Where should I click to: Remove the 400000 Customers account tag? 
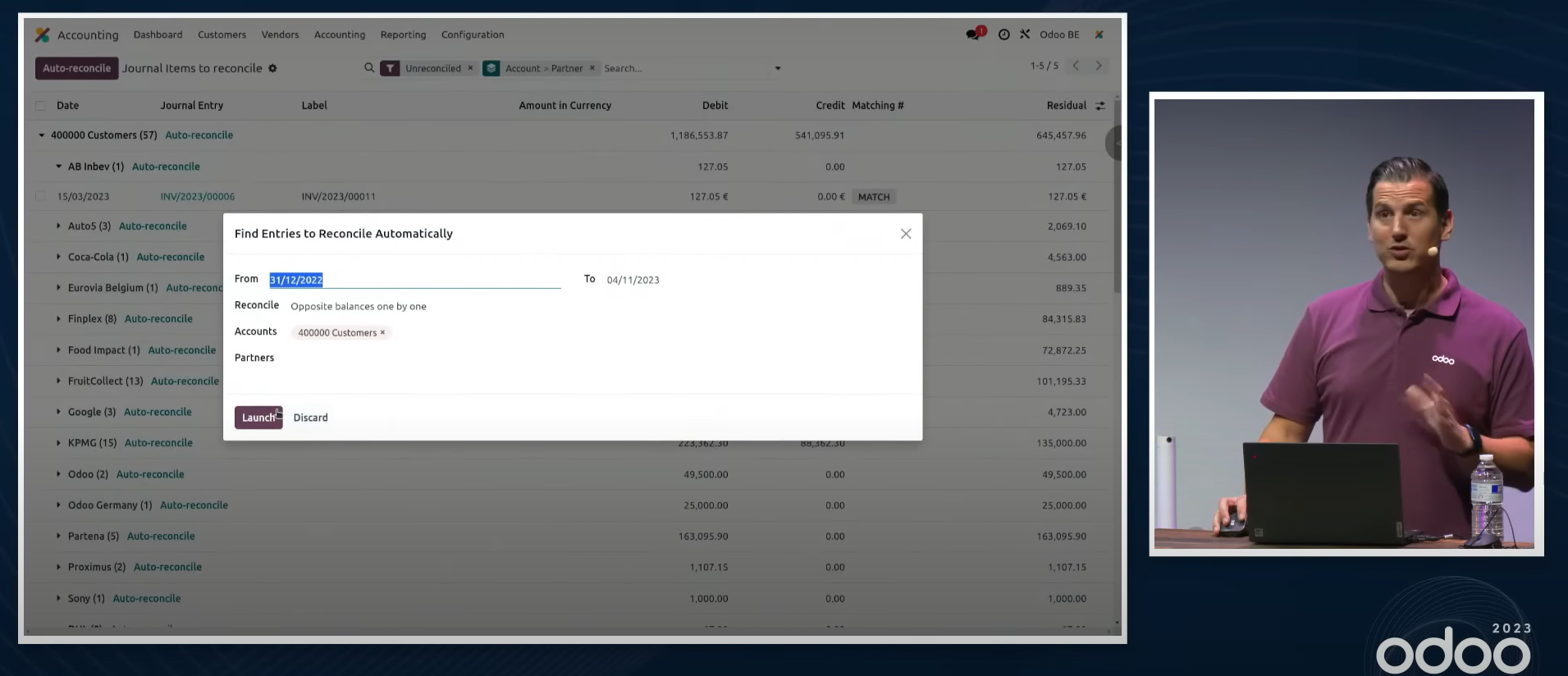(382, 332)
